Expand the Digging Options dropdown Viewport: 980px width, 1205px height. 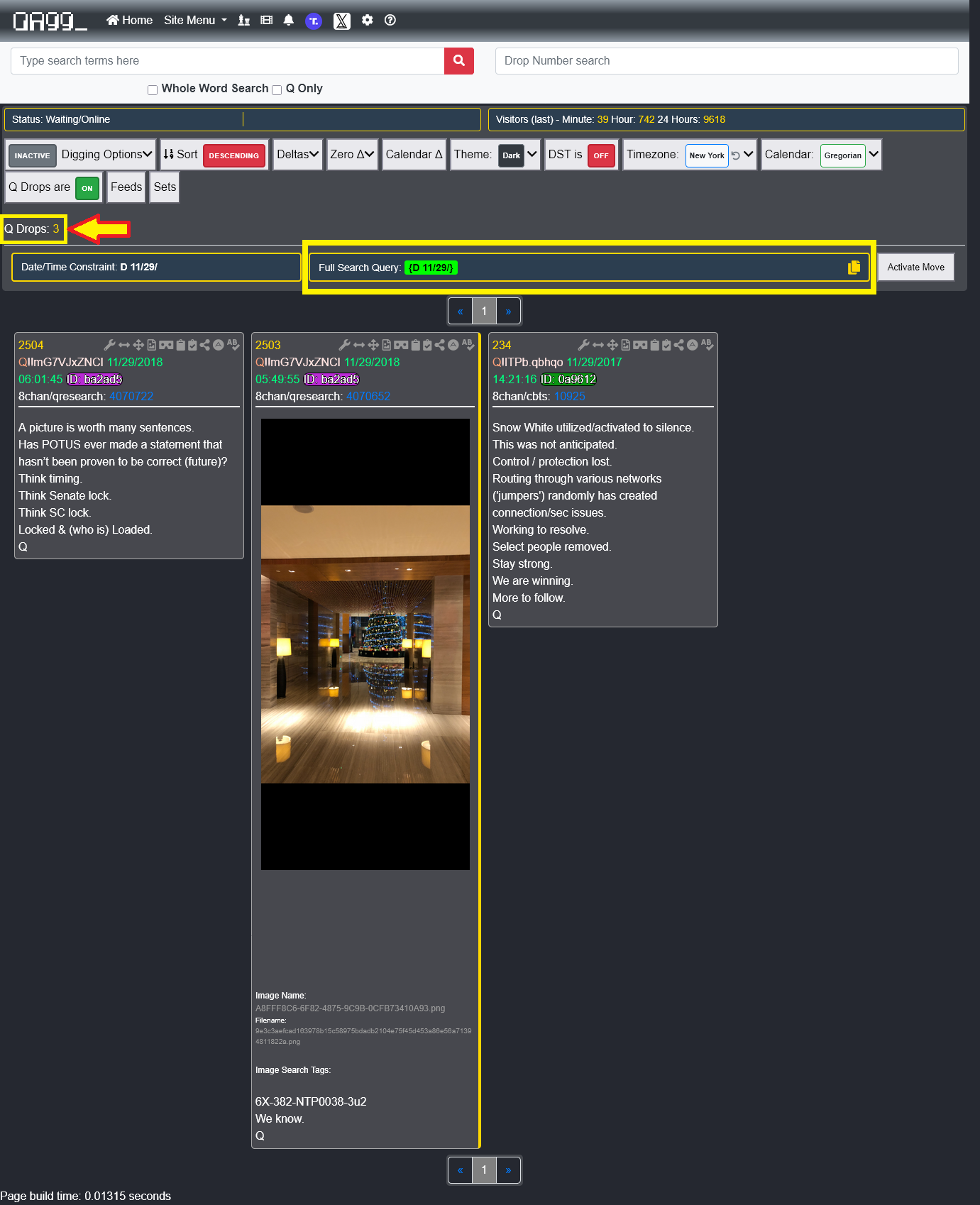tap(106, 155)
